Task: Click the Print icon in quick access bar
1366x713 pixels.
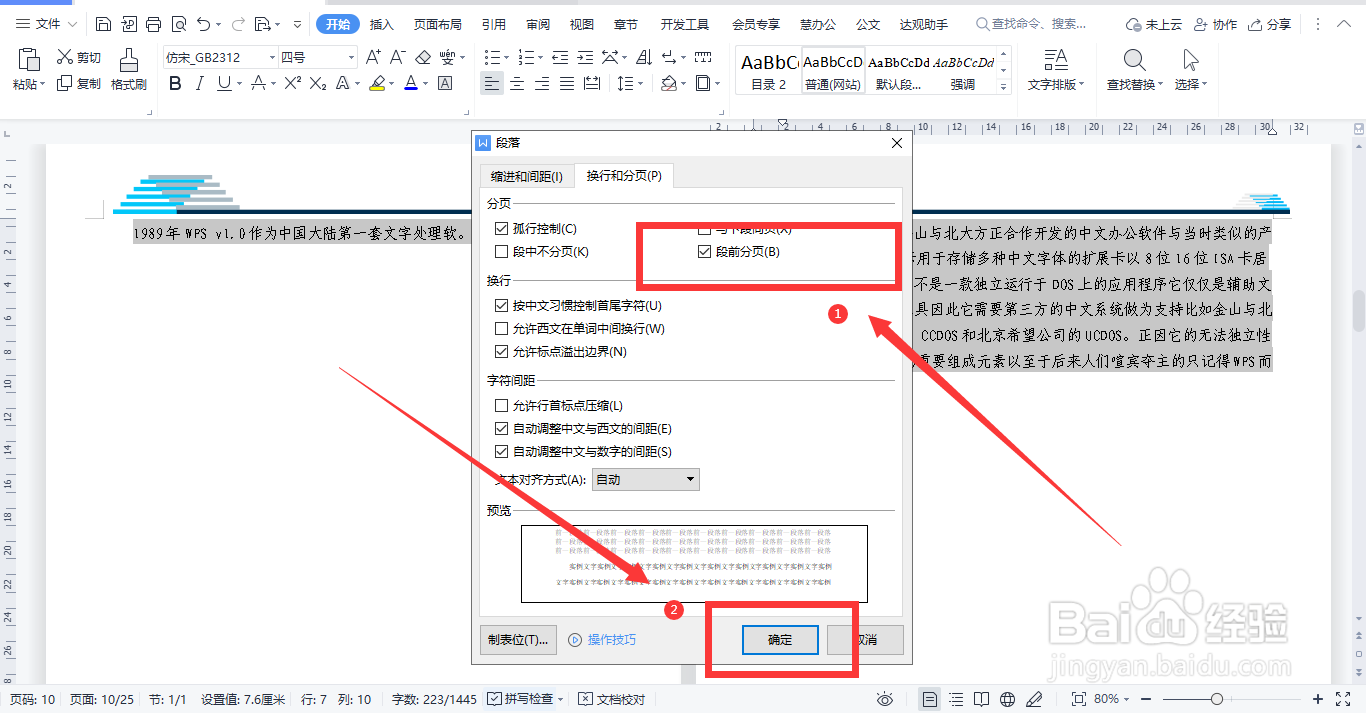Action: pos(153,24)
